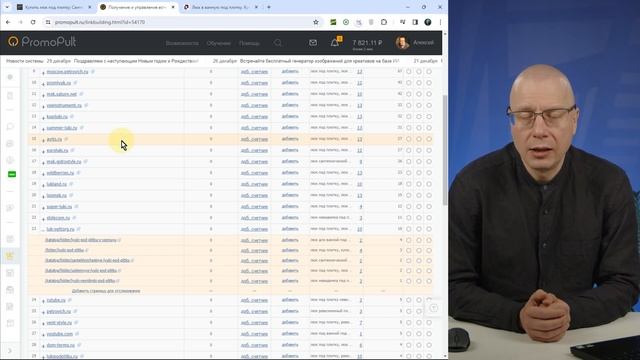Expand the youtube.com domain row

click(x=43, y=335)
